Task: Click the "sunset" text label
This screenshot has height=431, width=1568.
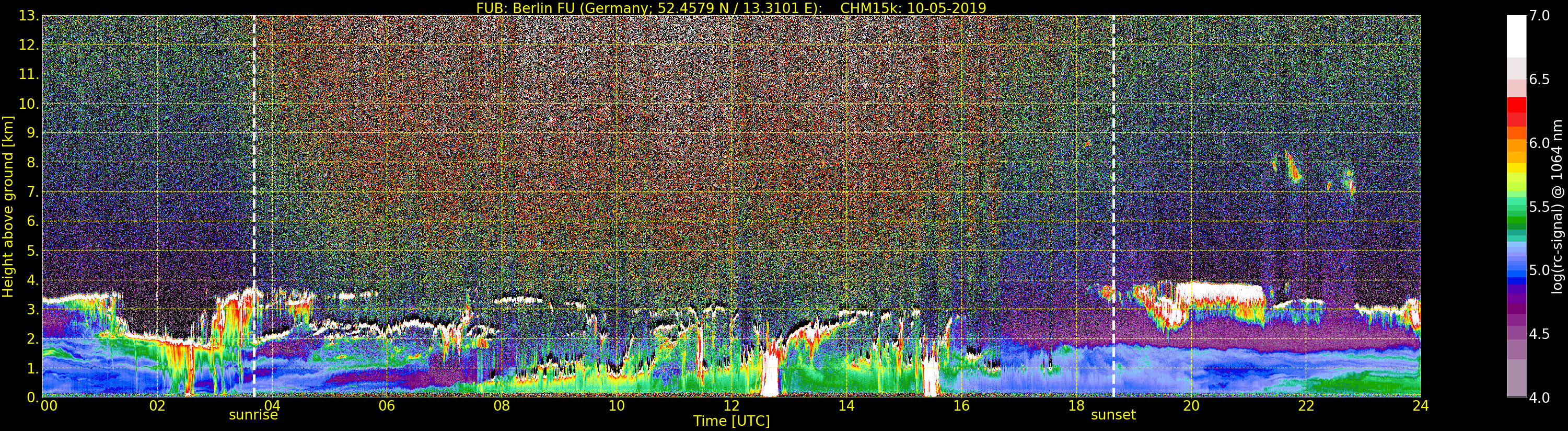Action: tap(1113, 415)
